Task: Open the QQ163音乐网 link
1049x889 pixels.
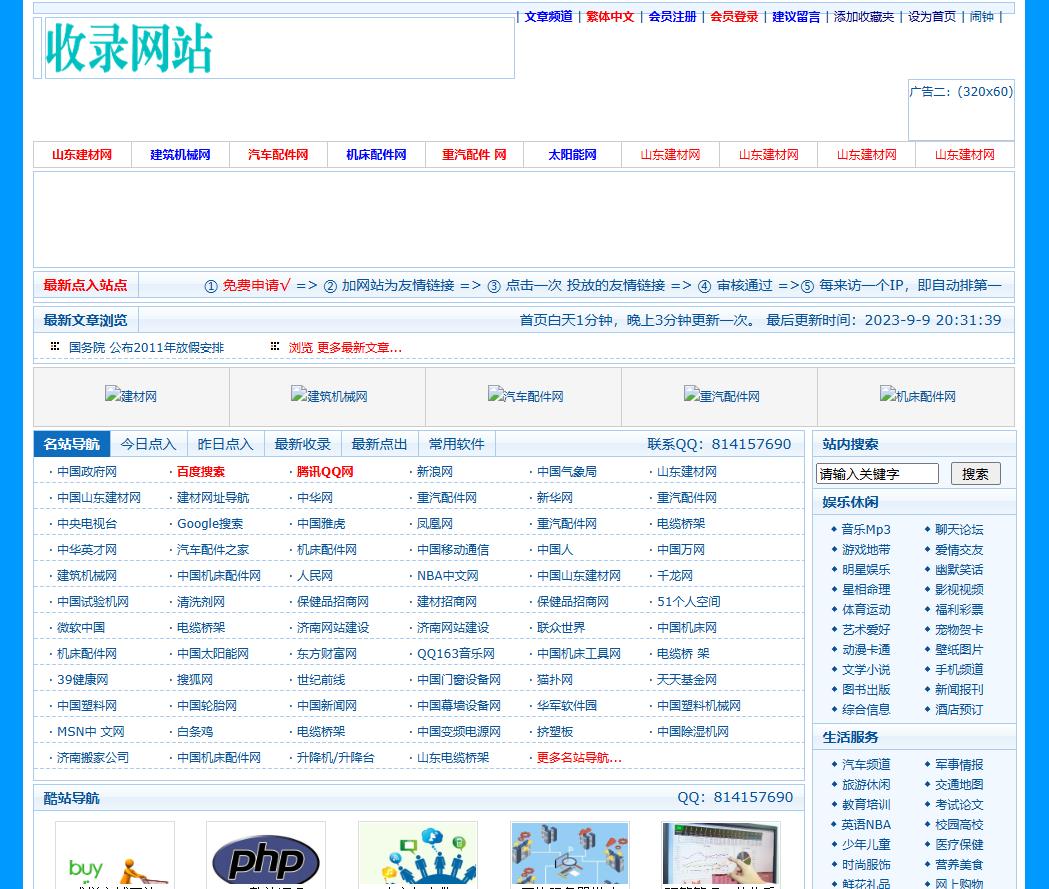Action: [456, 654]
